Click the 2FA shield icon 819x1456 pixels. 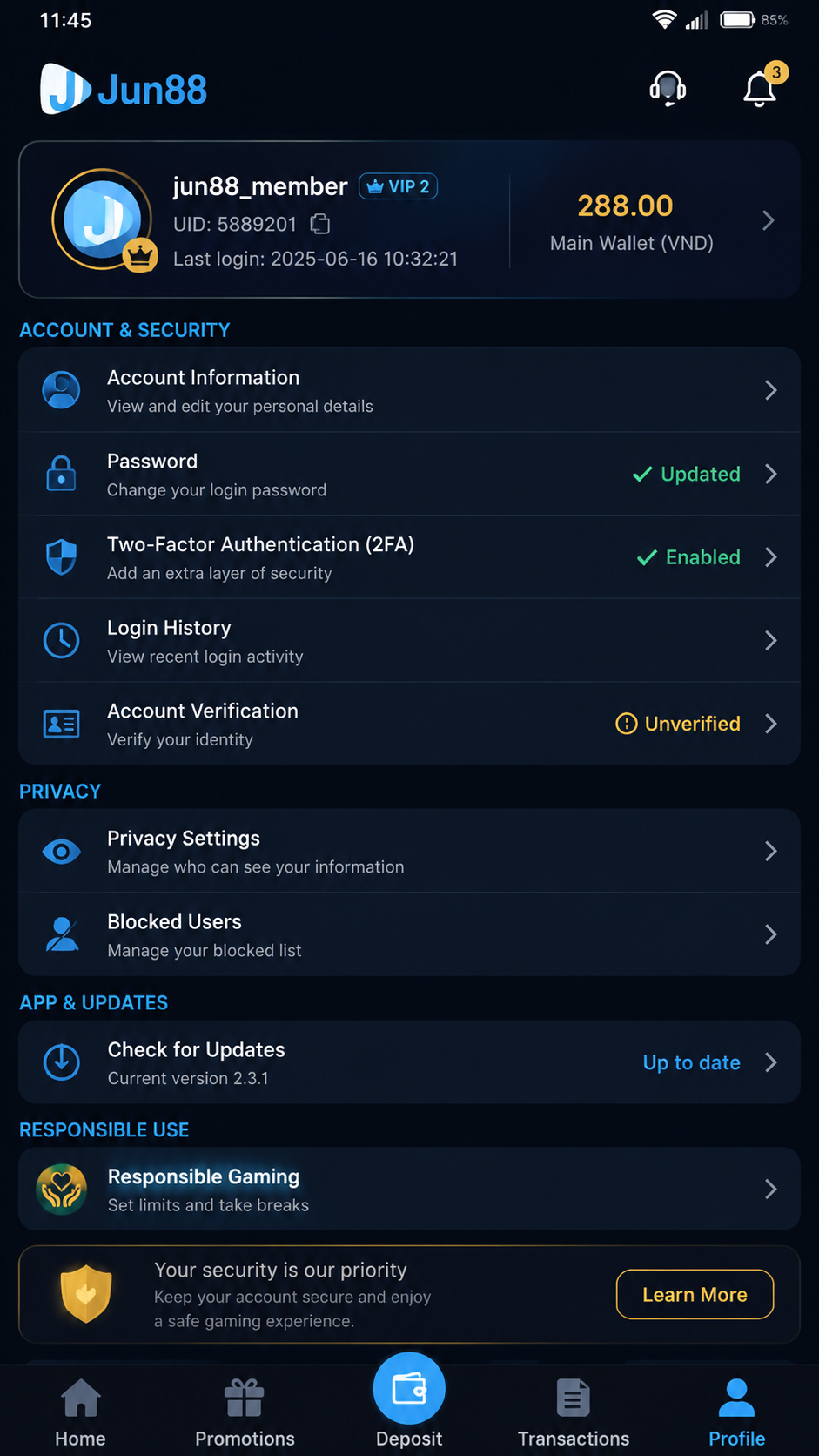pyautogui.click(x=61, y=557)
